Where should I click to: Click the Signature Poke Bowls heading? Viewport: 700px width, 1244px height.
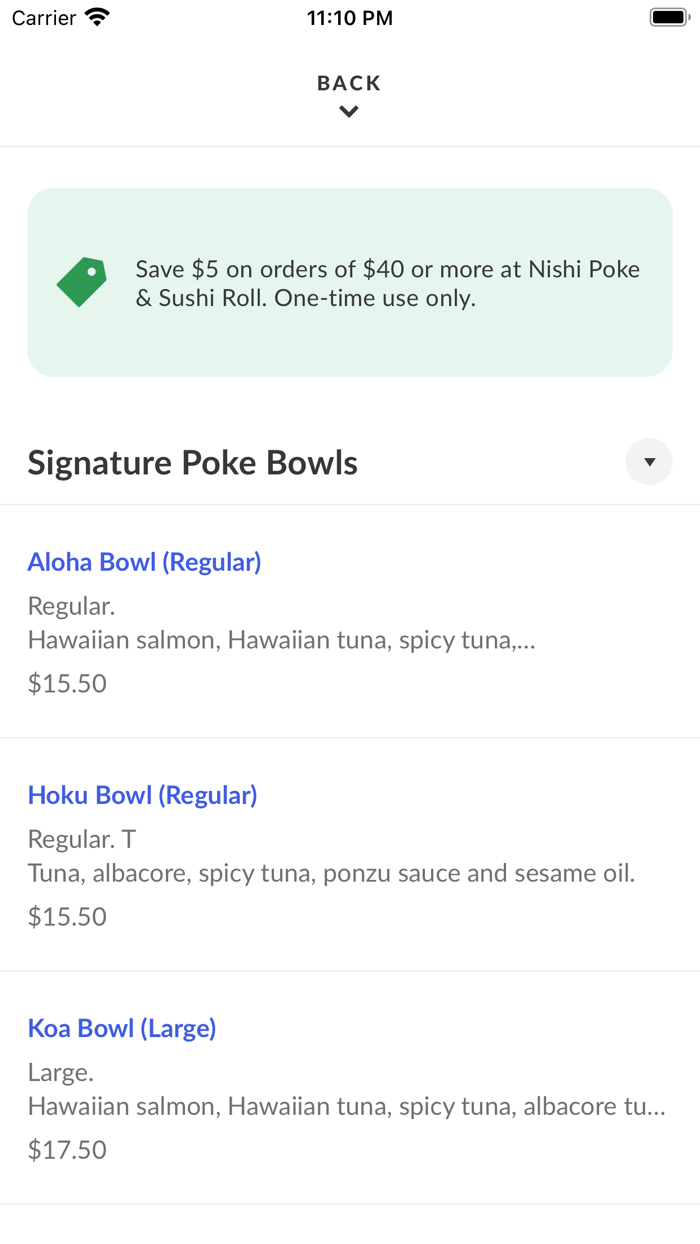191,462
